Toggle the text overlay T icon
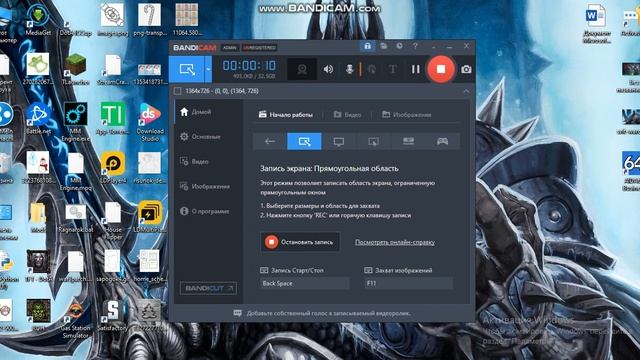 [393, 69]
